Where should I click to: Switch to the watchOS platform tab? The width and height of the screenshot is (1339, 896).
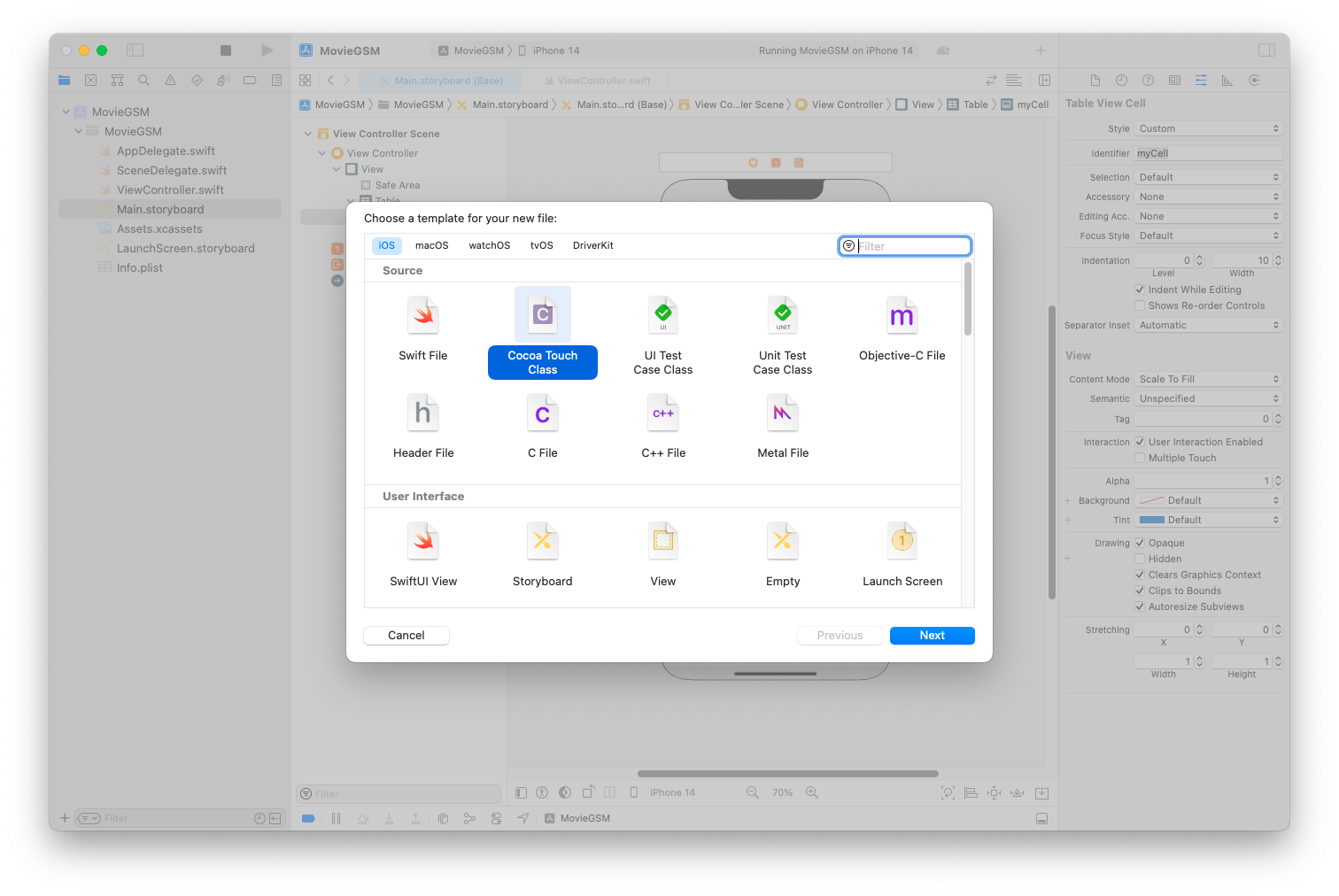click(490, 245)
